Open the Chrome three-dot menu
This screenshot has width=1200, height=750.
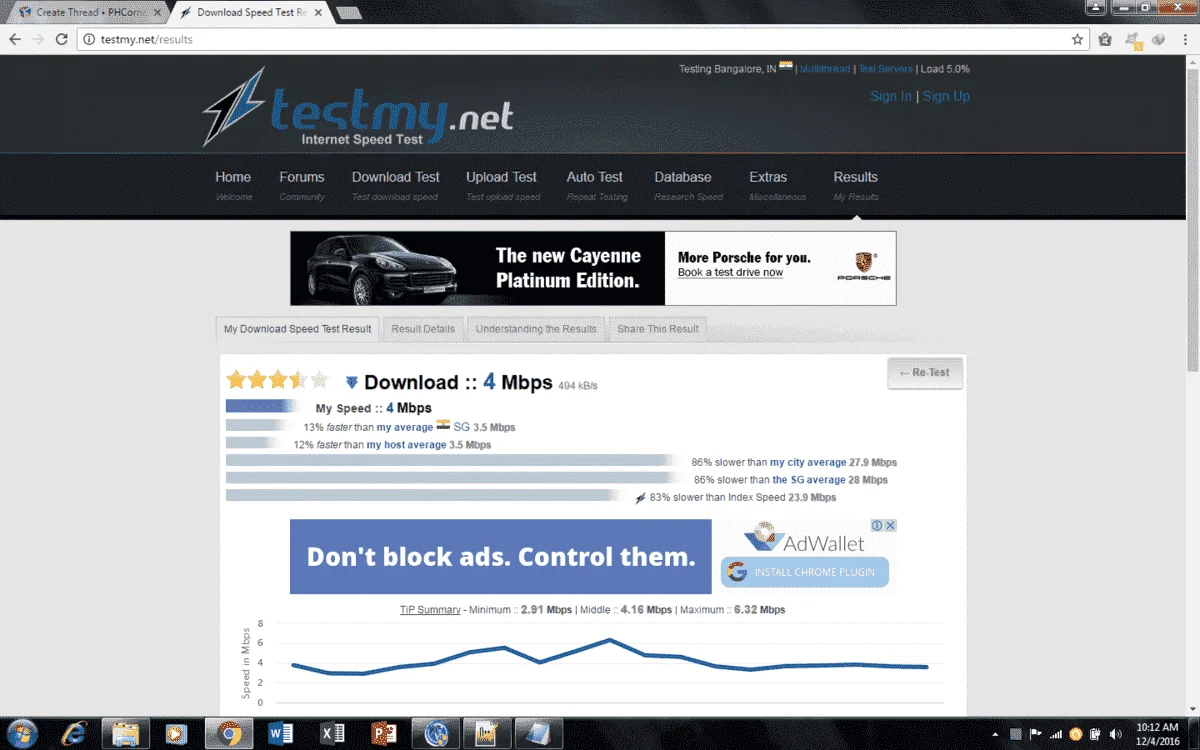coord(1186,40)
